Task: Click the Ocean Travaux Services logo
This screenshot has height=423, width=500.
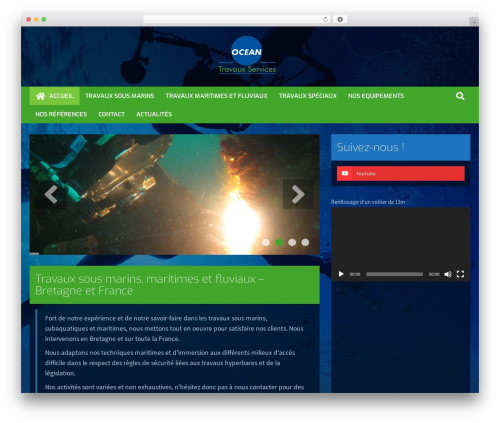Action: (x=247, y=55)
